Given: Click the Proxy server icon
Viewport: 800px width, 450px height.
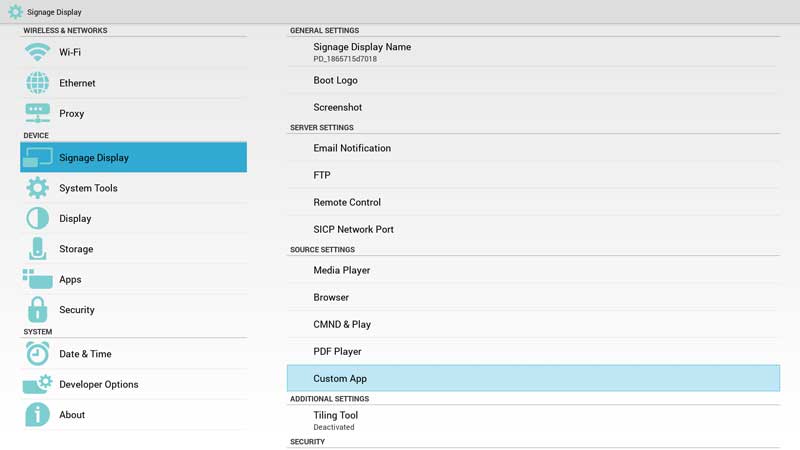Looking at the screenshot, I should [x=37, y=113].
